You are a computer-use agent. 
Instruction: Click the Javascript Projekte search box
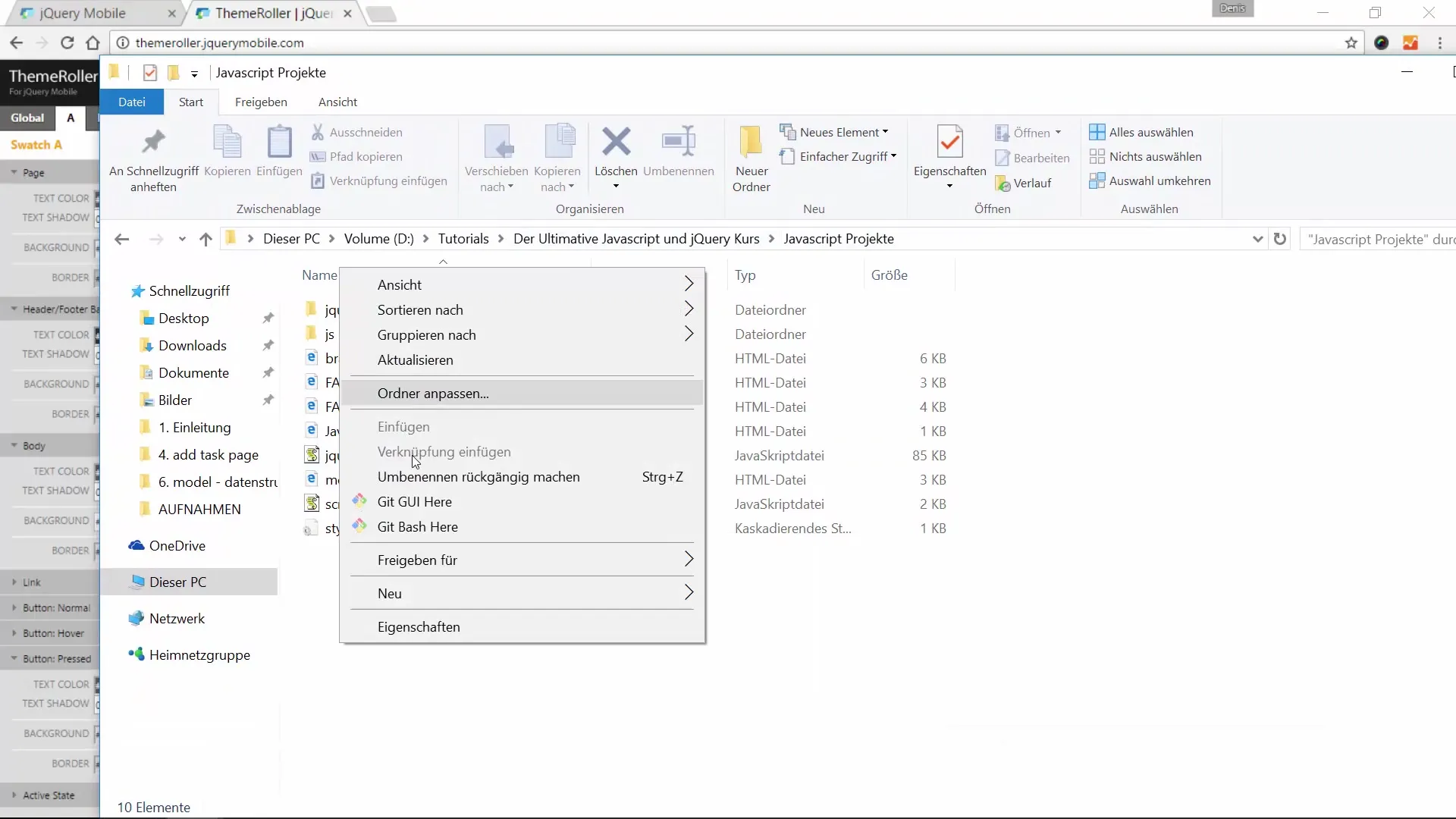(x=1379, y=239)
